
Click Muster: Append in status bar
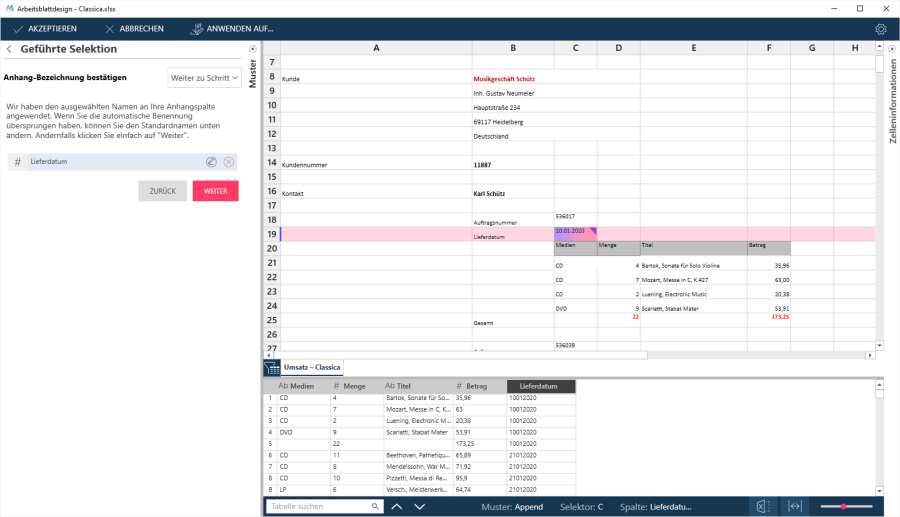coord(512,507)
